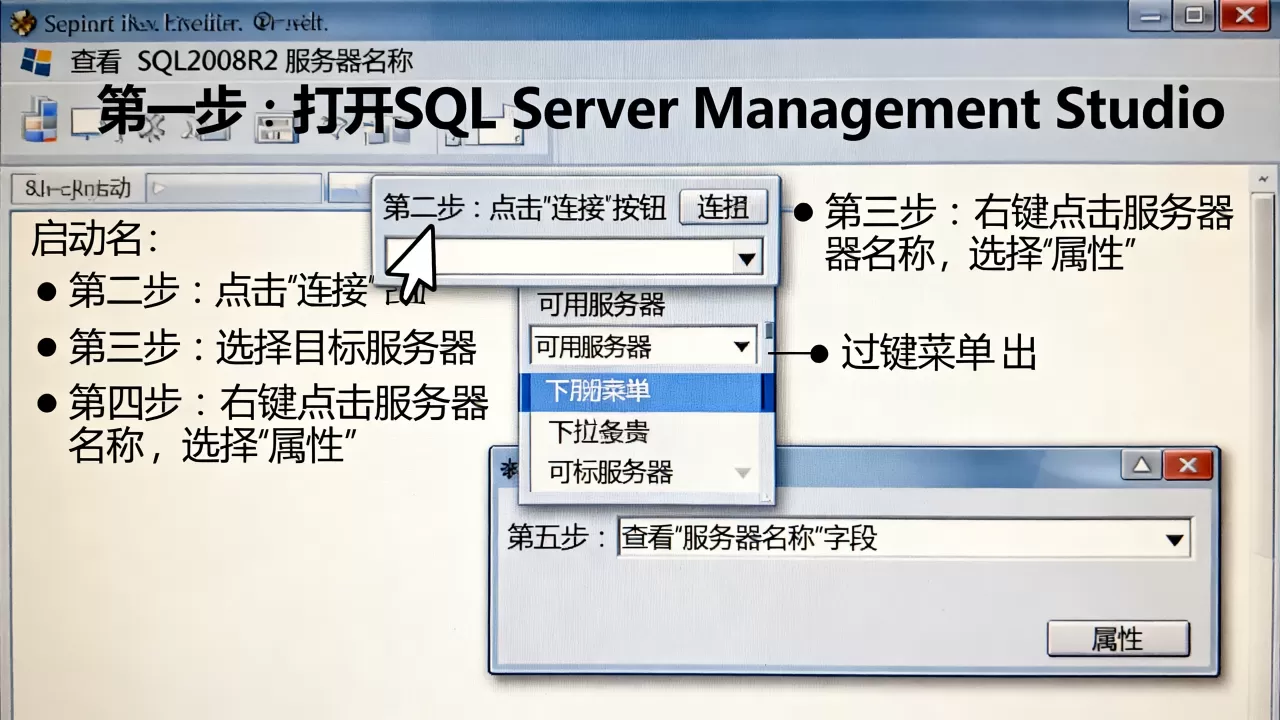Close the 第五步 dialog with its red X
1280x720 pixels.
pyautogui.click(x=1188, y=465)
